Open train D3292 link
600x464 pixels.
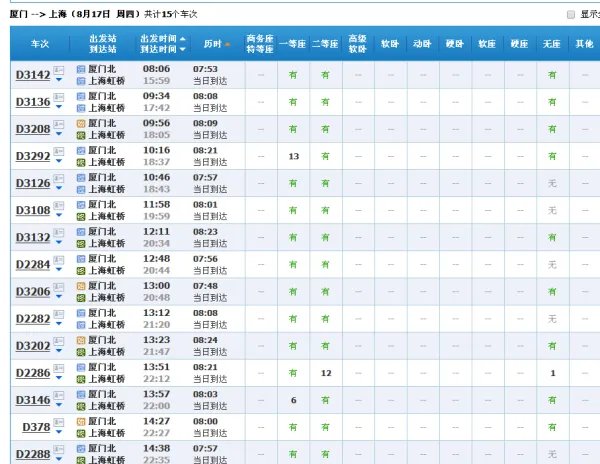coord(33,156)
